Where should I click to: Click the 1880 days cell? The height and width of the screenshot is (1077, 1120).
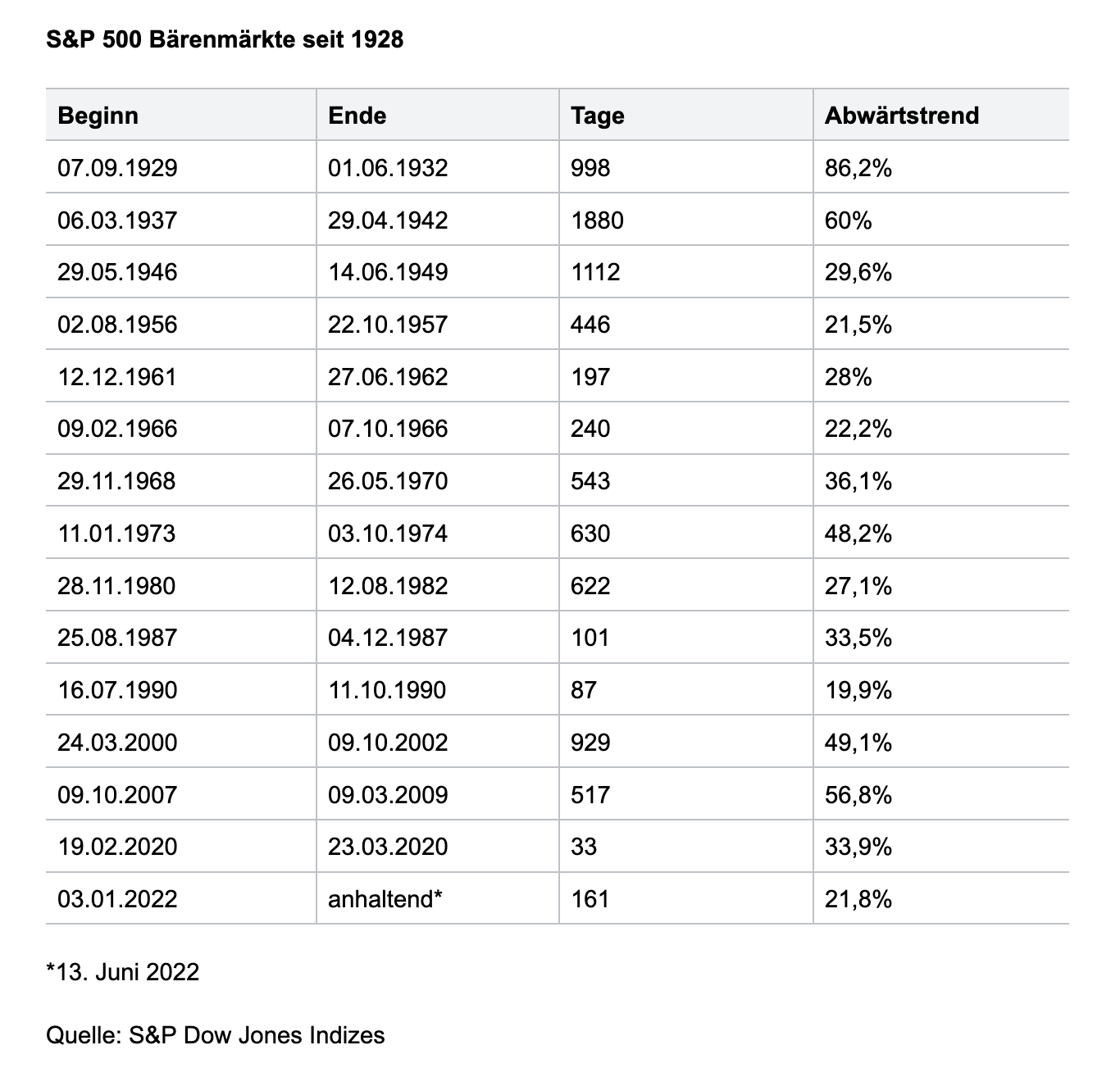pos(597,220)
